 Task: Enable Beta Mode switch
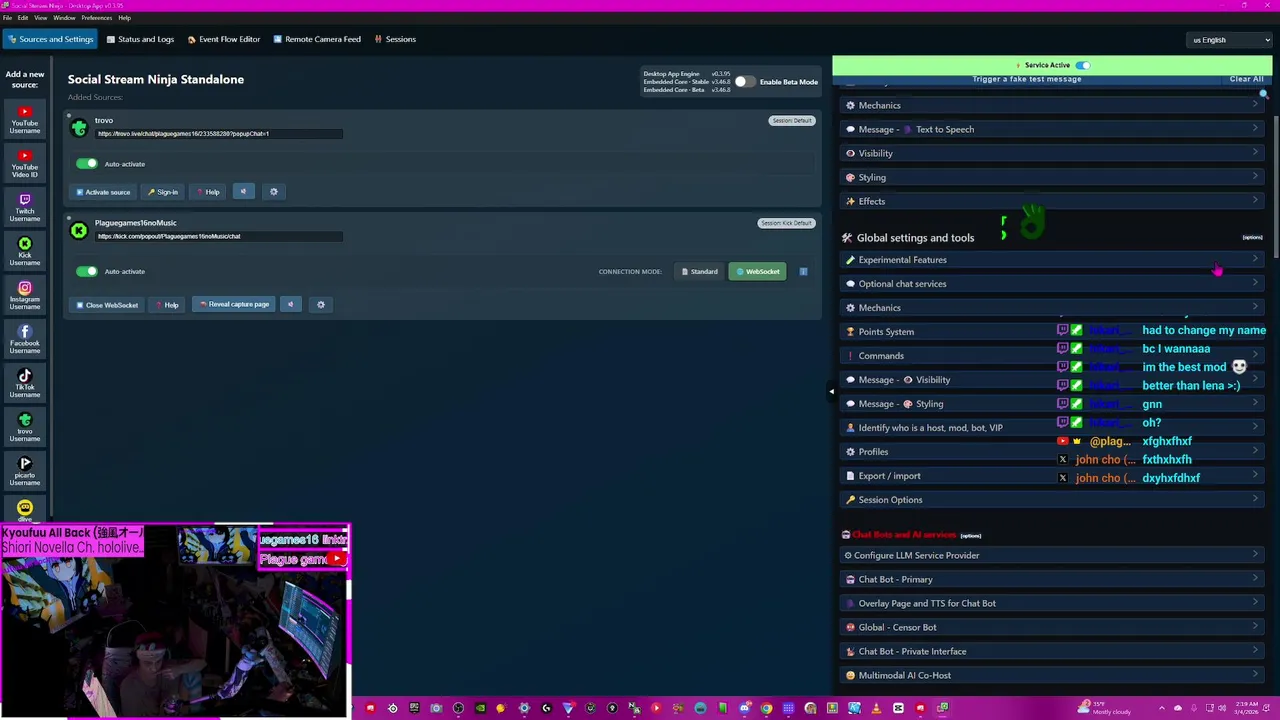pos(745,82)
